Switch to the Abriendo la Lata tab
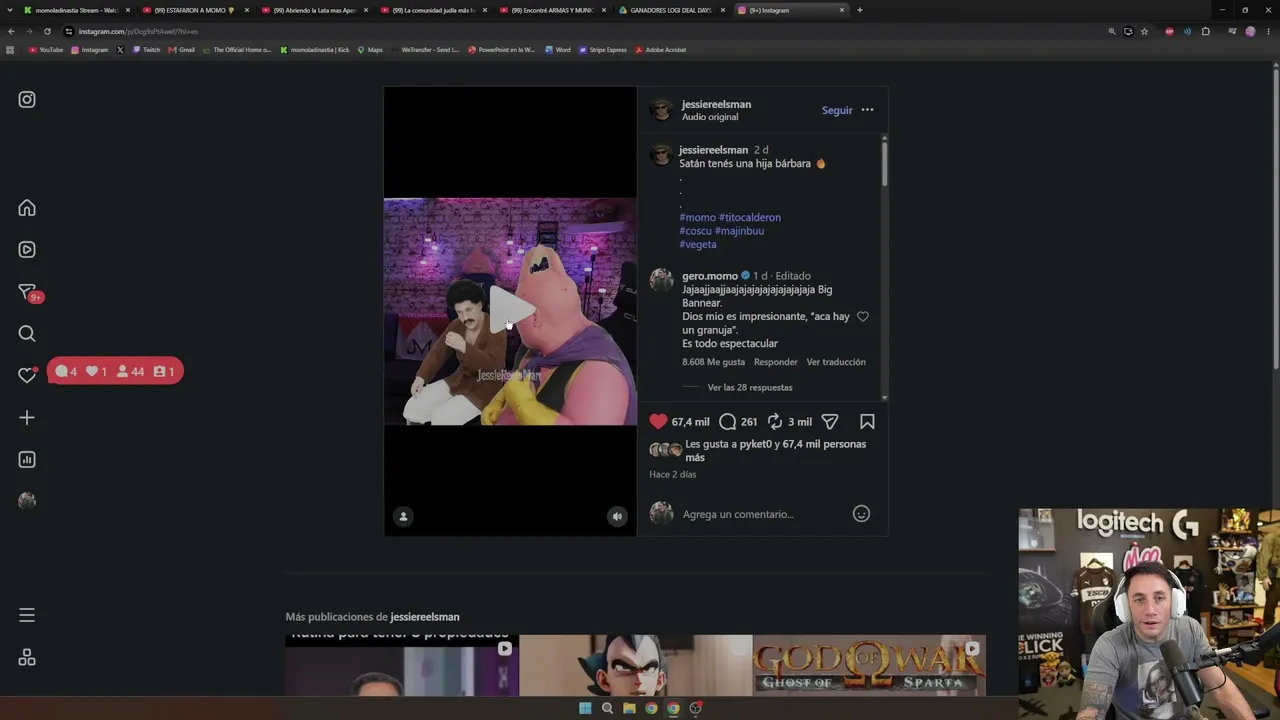The height and width of the screenshot is (720, 1280). [x=314, y=10]
